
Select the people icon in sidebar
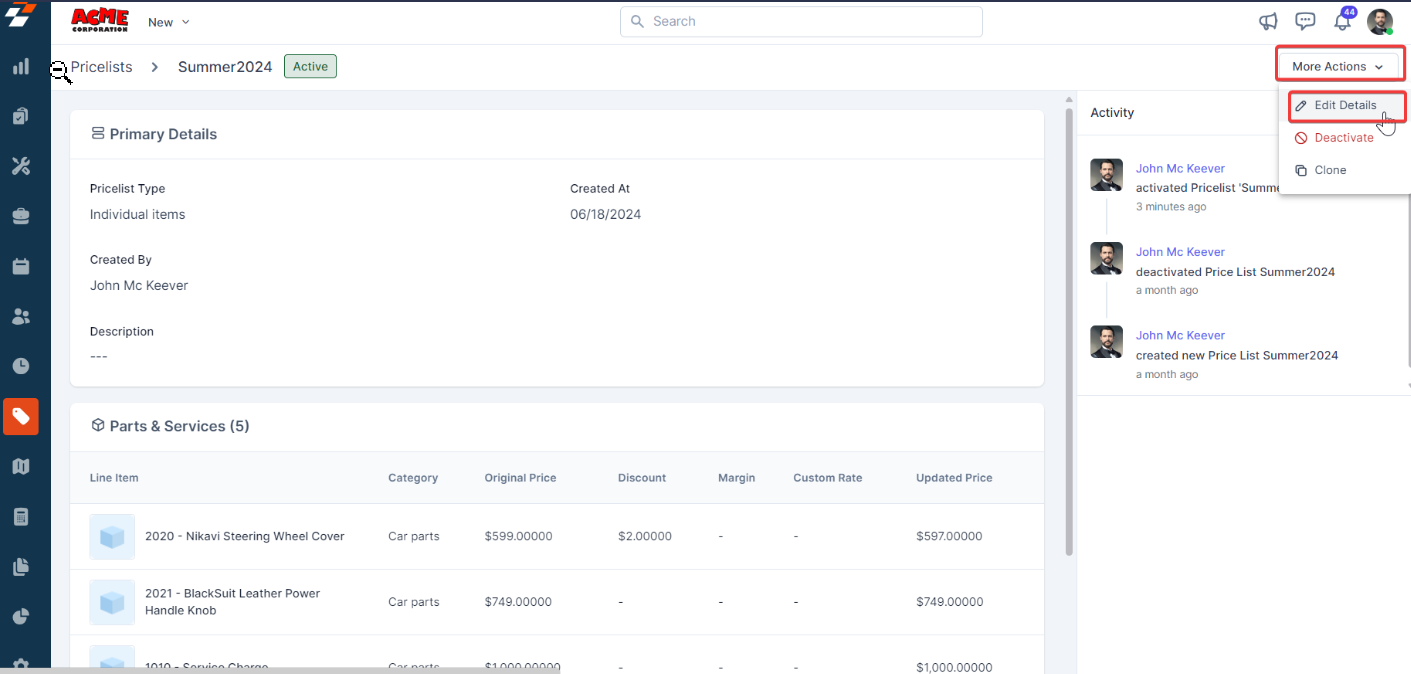(x=20, y=316)
